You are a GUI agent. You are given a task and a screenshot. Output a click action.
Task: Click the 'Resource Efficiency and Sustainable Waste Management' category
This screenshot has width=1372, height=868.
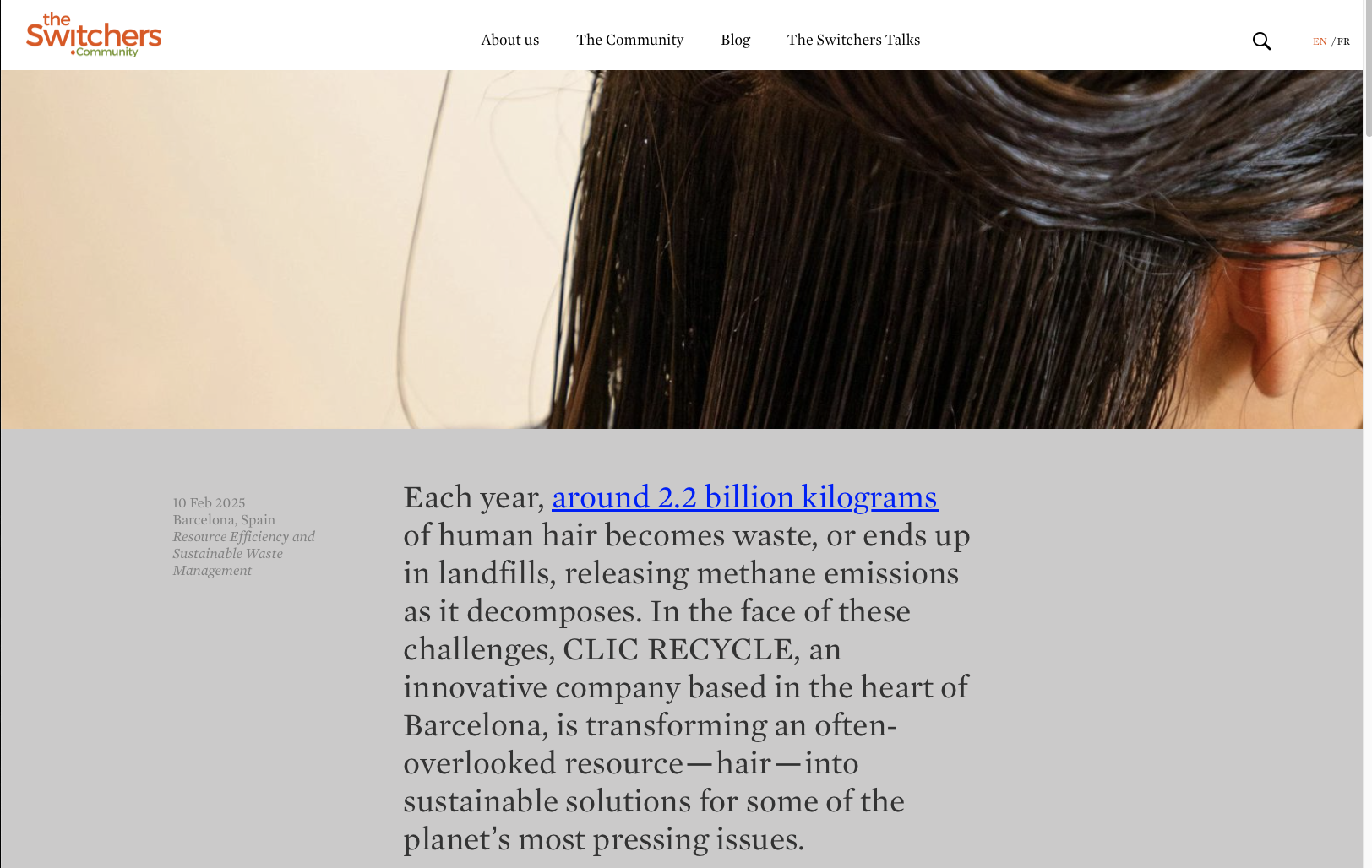point(243,553)
